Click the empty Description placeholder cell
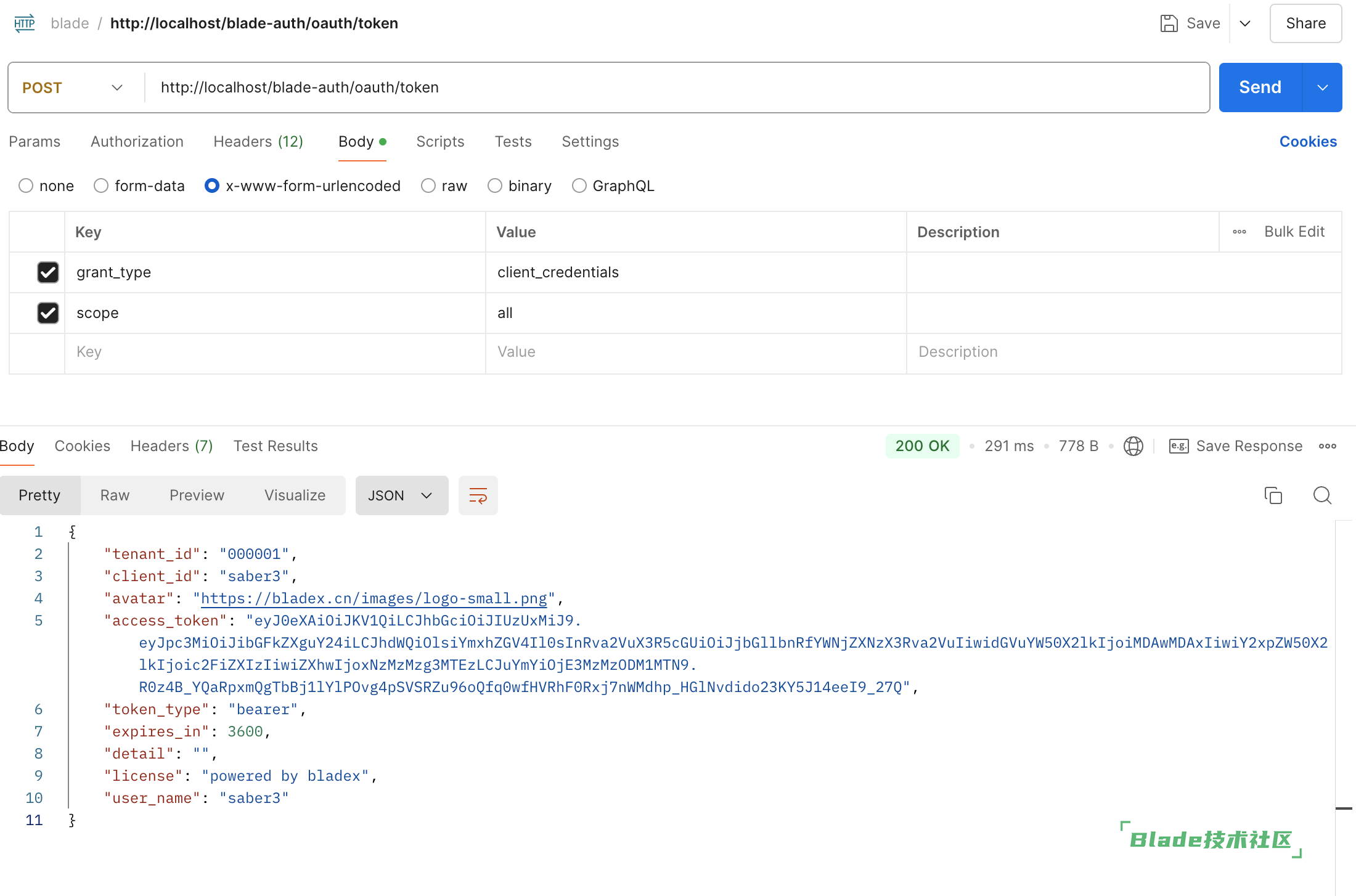This screenshot has height=896, width=1356. click(x=1124, y=353)
